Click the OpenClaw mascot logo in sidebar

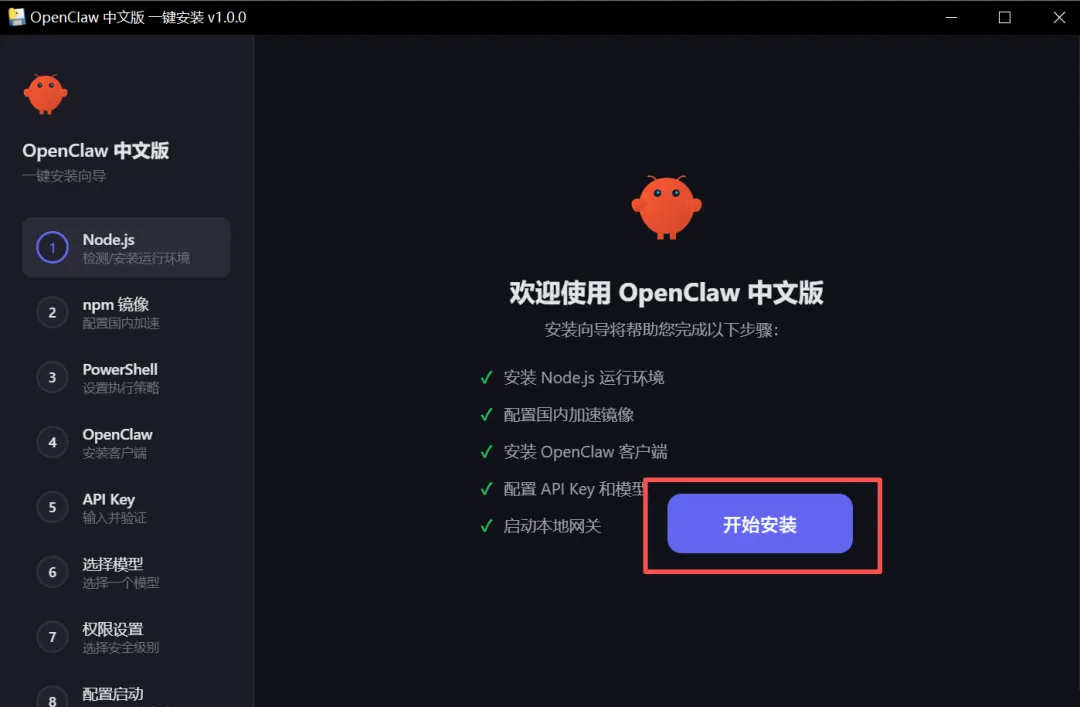(x=45, y=94)
